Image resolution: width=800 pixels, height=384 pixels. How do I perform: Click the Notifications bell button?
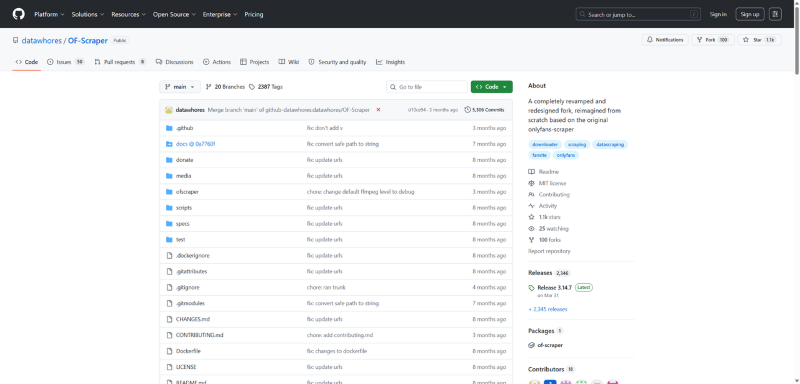(665, 40)
